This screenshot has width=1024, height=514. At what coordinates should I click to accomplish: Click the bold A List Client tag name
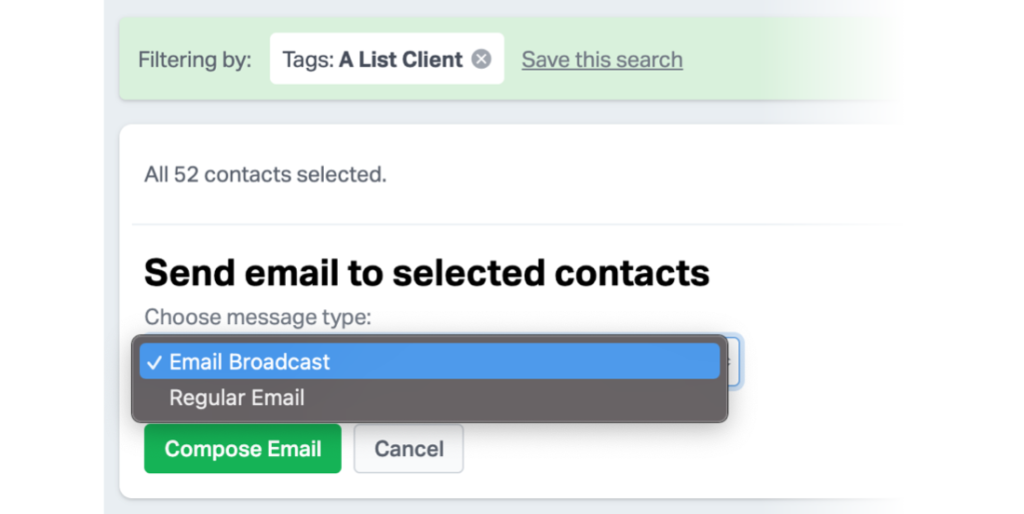tap(401, 59)
